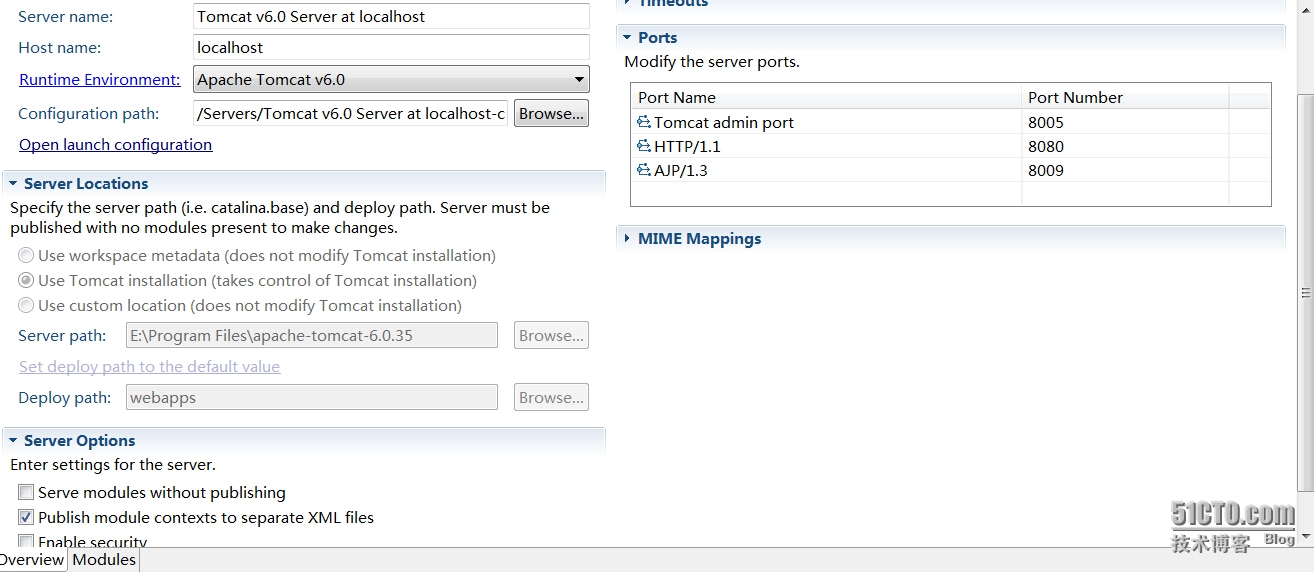This screenshot has width=1314, height=572.
Task: Collapse the Ports section
Action: (626, 38)
